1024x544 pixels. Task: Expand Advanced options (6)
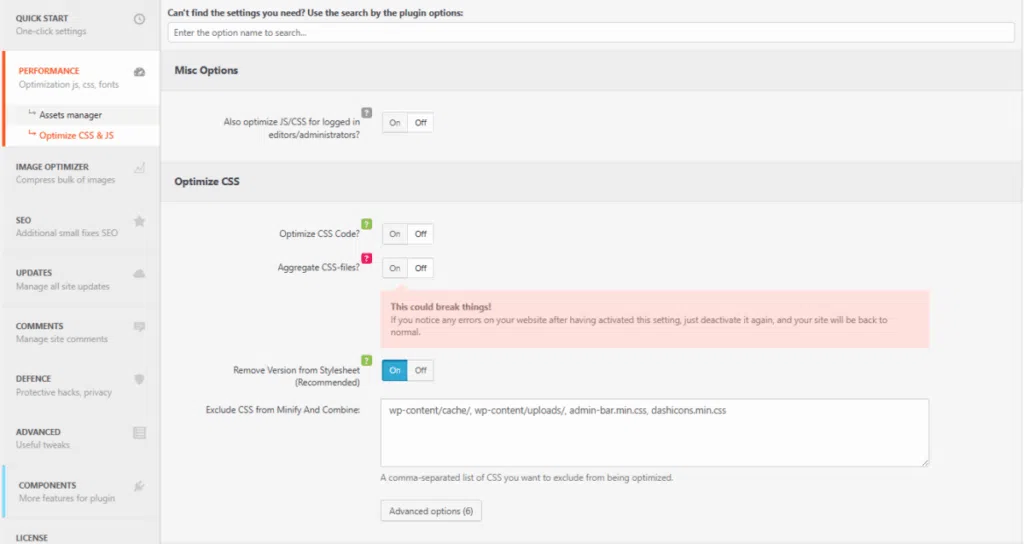click(x=431, y=511)
